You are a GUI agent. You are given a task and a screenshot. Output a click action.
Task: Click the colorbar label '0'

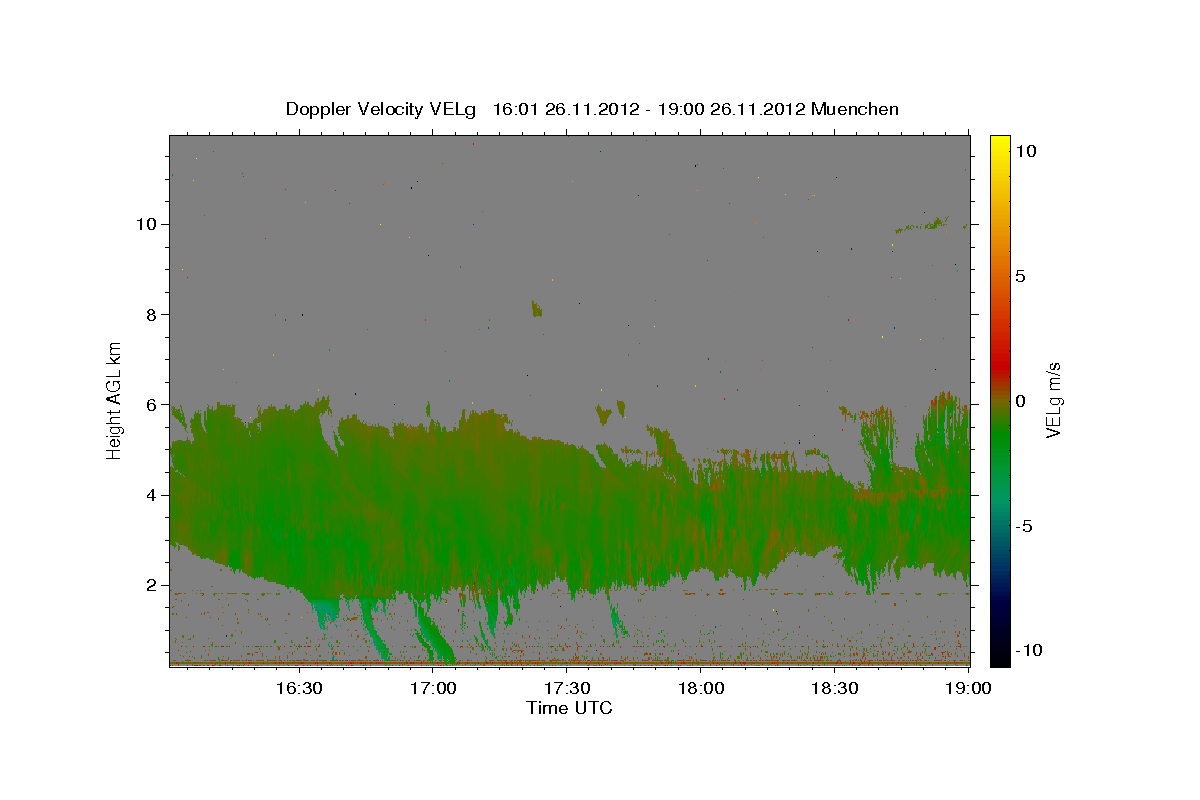click(1021, 401)
